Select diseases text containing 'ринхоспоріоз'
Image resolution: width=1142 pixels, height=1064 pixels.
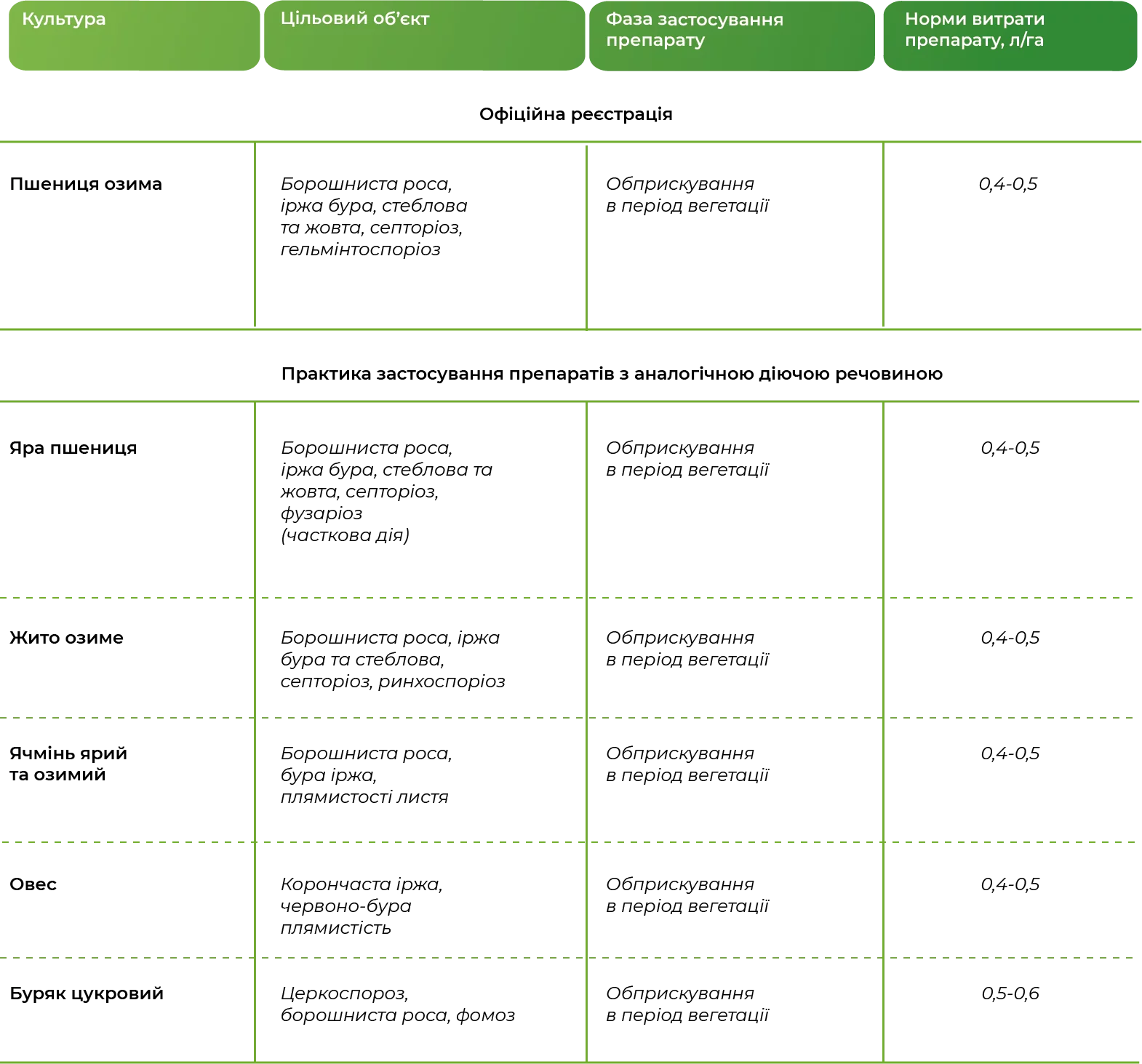coord(393,660)
